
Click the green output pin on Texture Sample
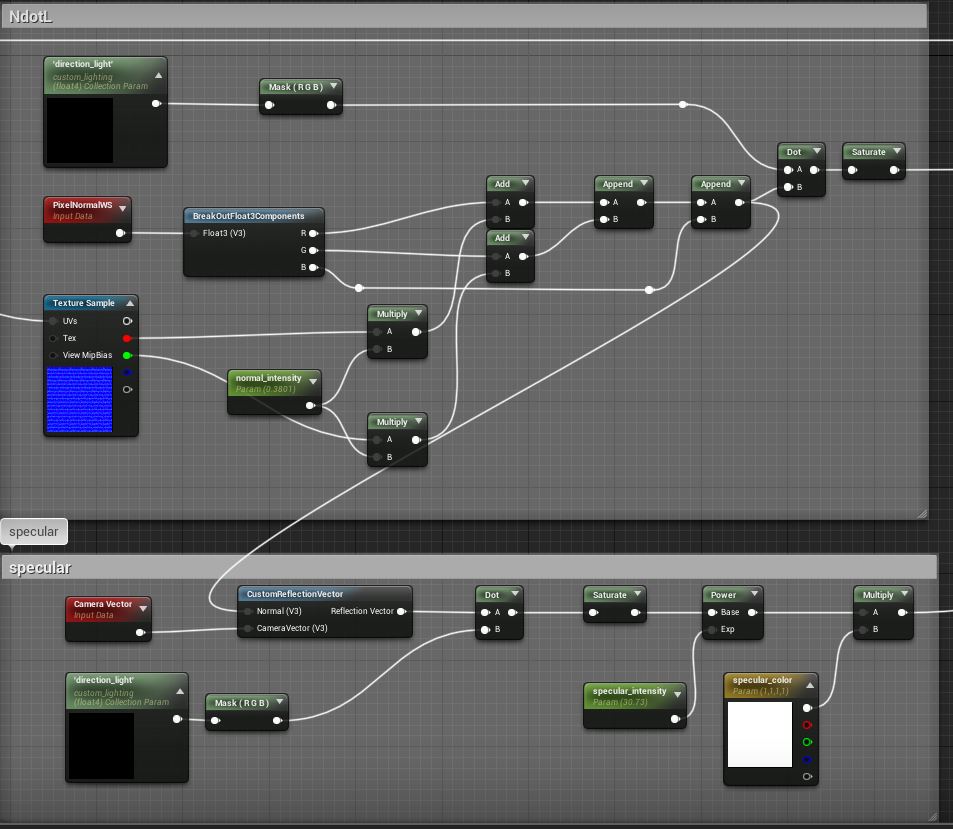pos(127,356)
